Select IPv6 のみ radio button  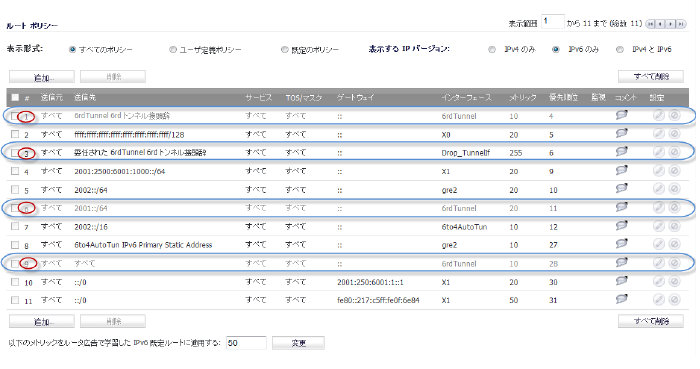(x=556, y=50)
